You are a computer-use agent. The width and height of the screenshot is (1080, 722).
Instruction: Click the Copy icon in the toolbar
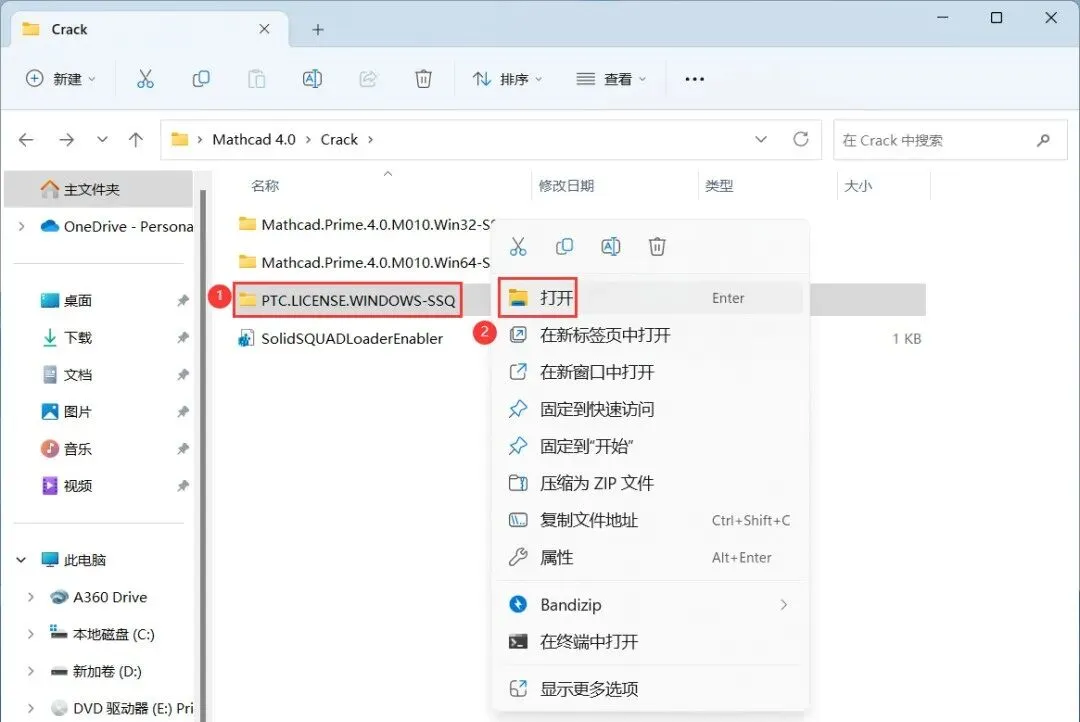pos(200,79)
